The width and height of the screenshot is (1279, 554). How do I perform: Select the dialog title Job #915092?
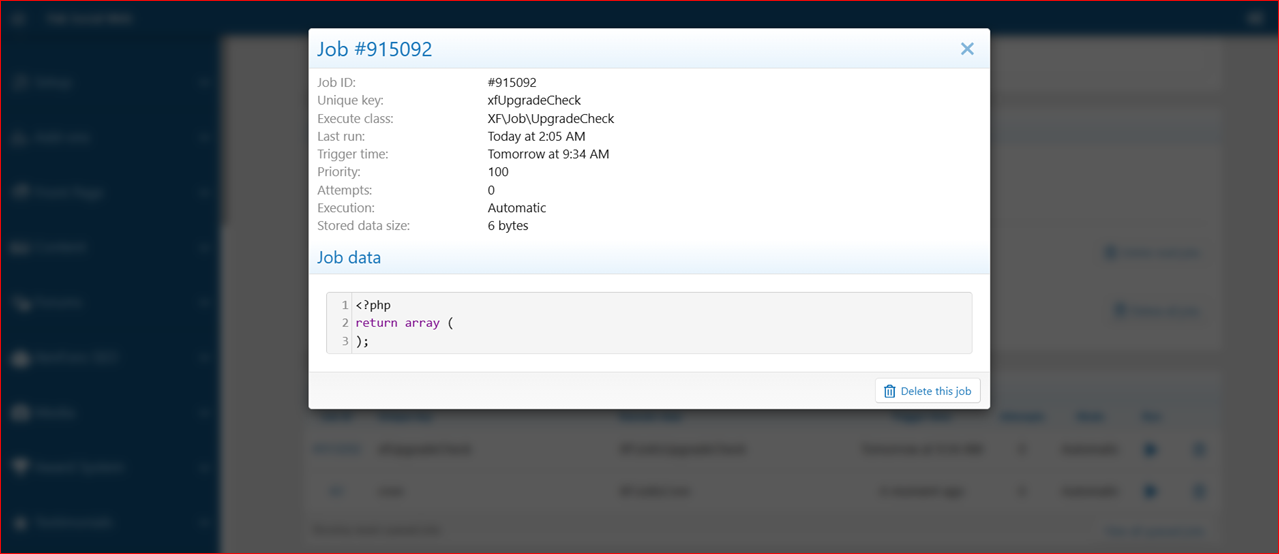(x=375, y=49)
